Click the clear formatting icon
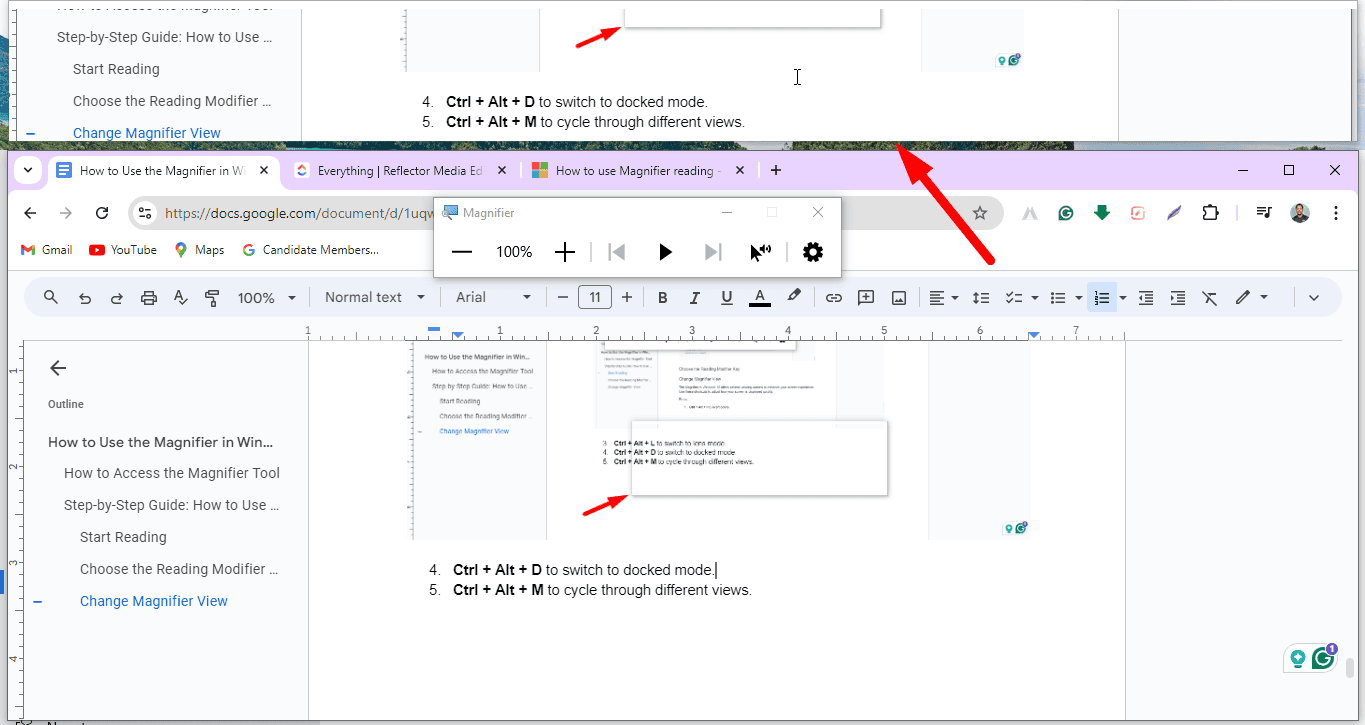This screenshot has height=725, width=1365. [x=1209, y=297]
